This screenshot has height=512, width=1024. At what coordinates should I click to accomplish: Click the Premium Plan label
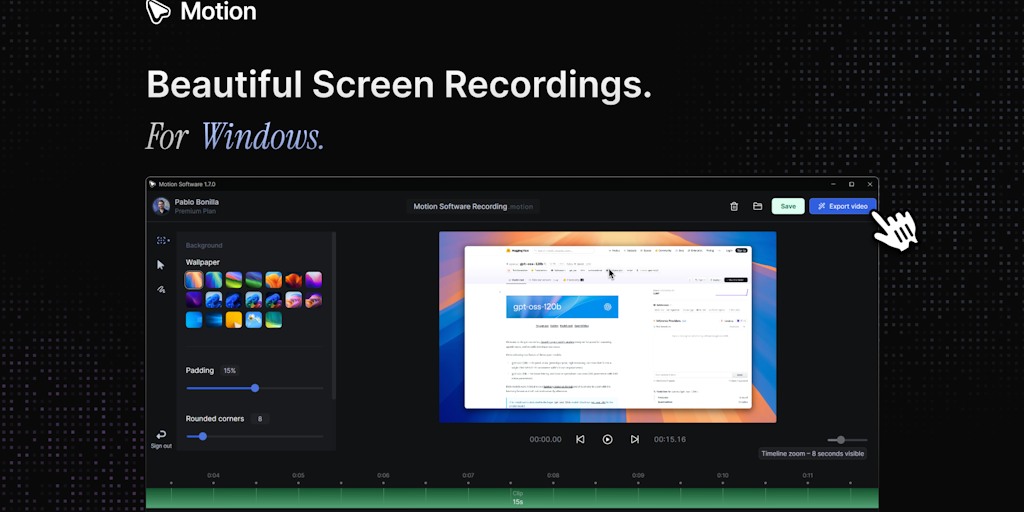click(x=195, y=212)
